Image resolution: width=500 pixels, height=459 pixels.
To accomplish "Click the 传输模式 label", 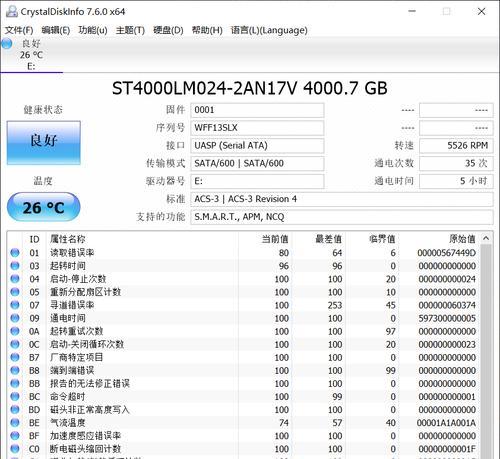I will (165, 163).
